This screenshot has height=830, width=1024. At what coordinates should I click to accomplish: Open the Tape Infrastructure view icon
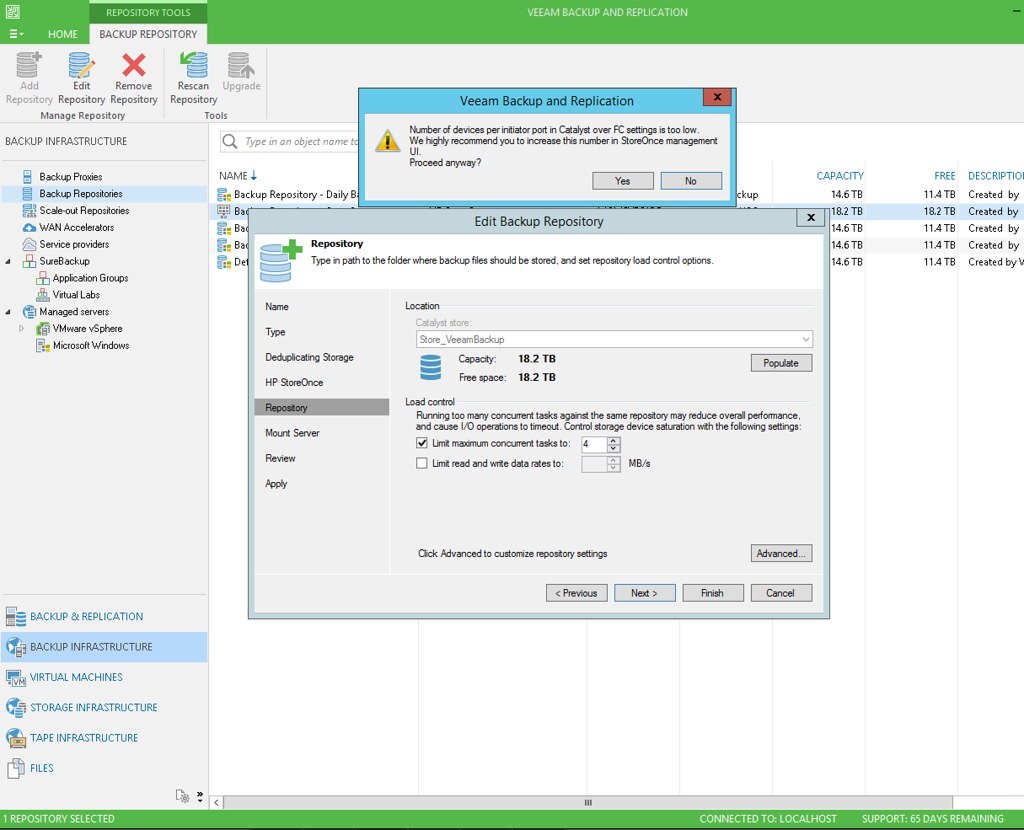pyautogui.click(x=16, y=738)
